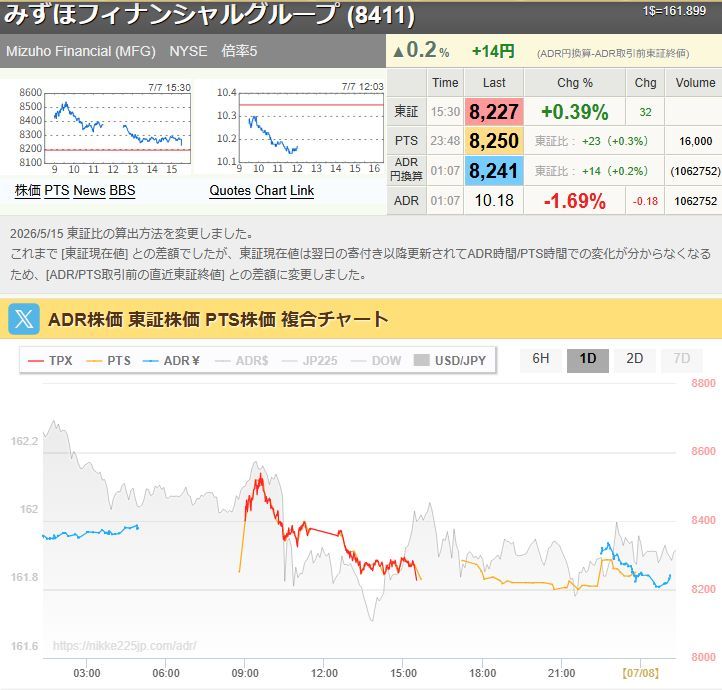The image size is (722, 690).
Task: Click the 東証 last price 8,227
Action: click(494, 111)
